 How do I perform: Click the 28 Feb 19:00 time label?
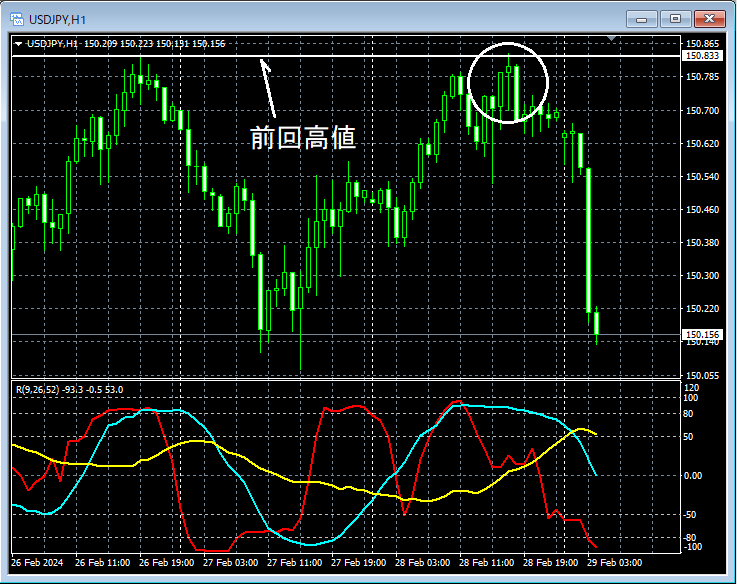[551, 563]
